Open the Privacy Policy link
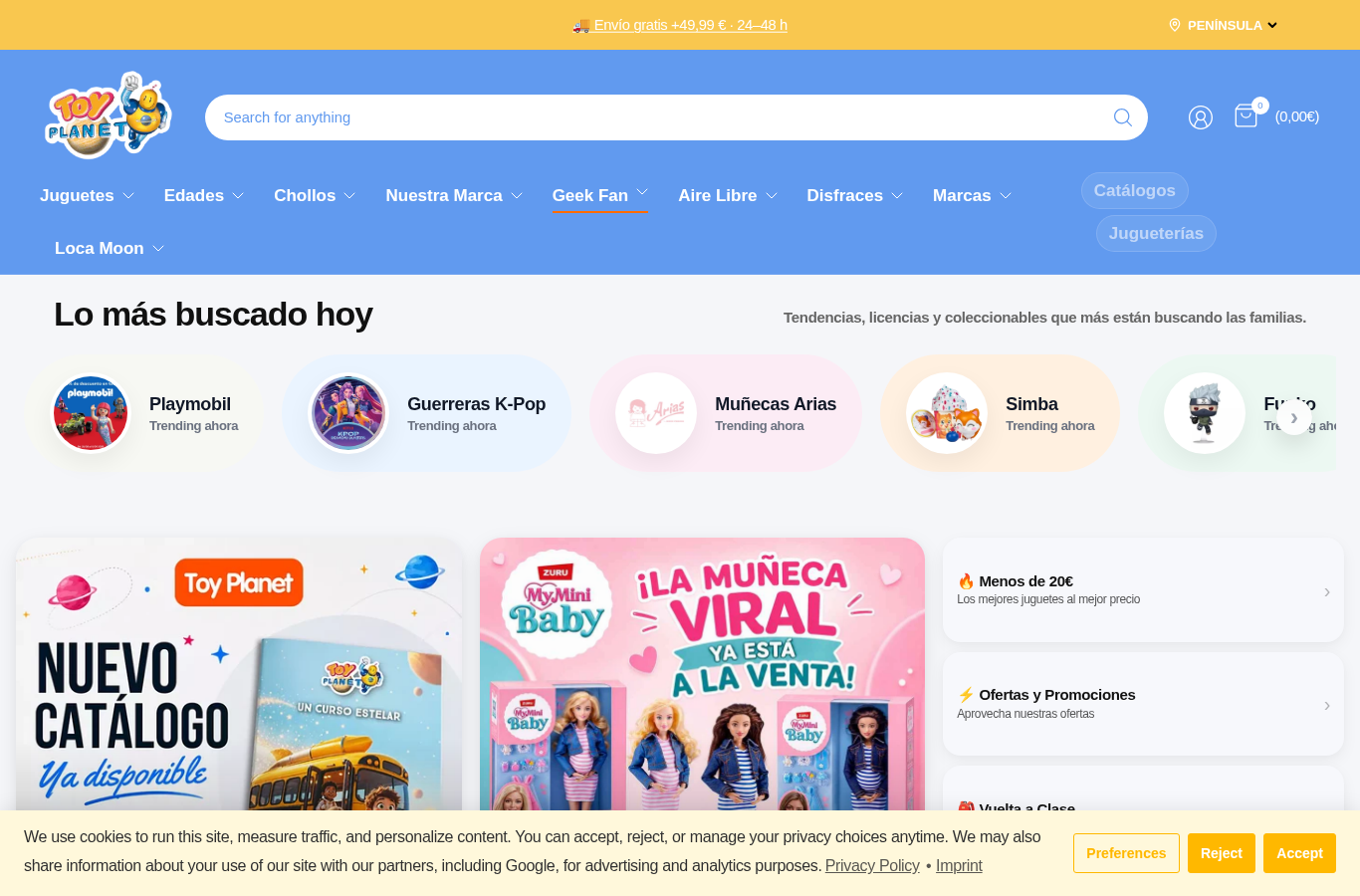1360x896 pixels. (x=872, y=866)
